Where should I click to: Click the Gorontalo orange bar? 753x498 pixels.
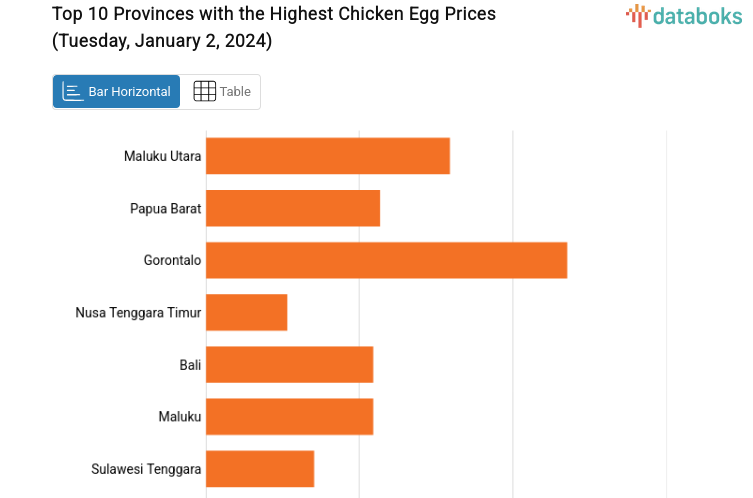pos(386,260)
